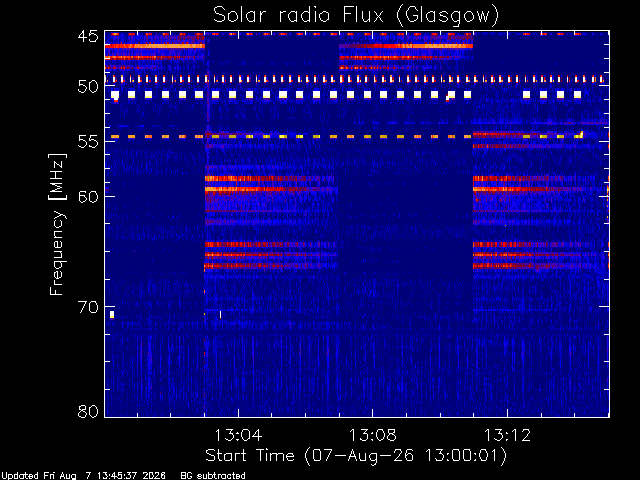The image size is (640, 480).
Task: Click the 'BG subtracted' status text
Action: (x=213, y=476)
